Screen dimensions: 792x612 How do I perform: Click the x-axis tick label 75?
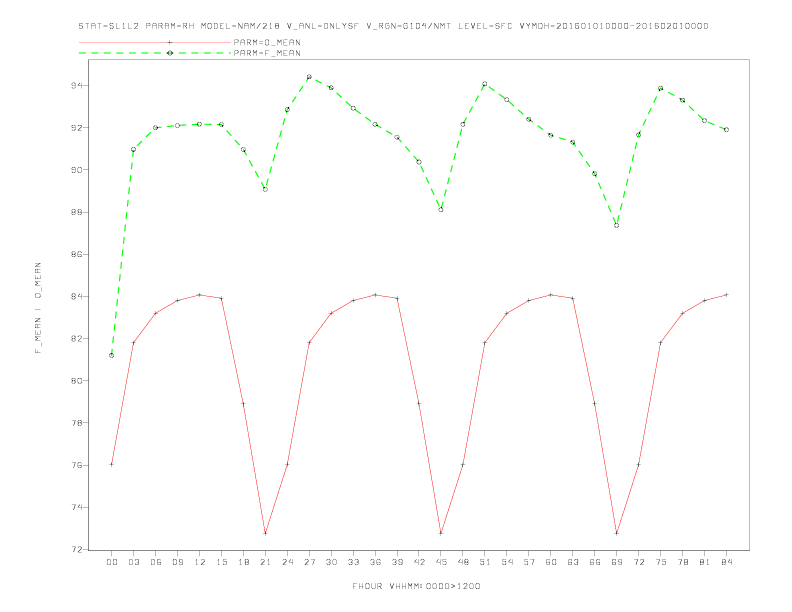(x=661, y=562)
